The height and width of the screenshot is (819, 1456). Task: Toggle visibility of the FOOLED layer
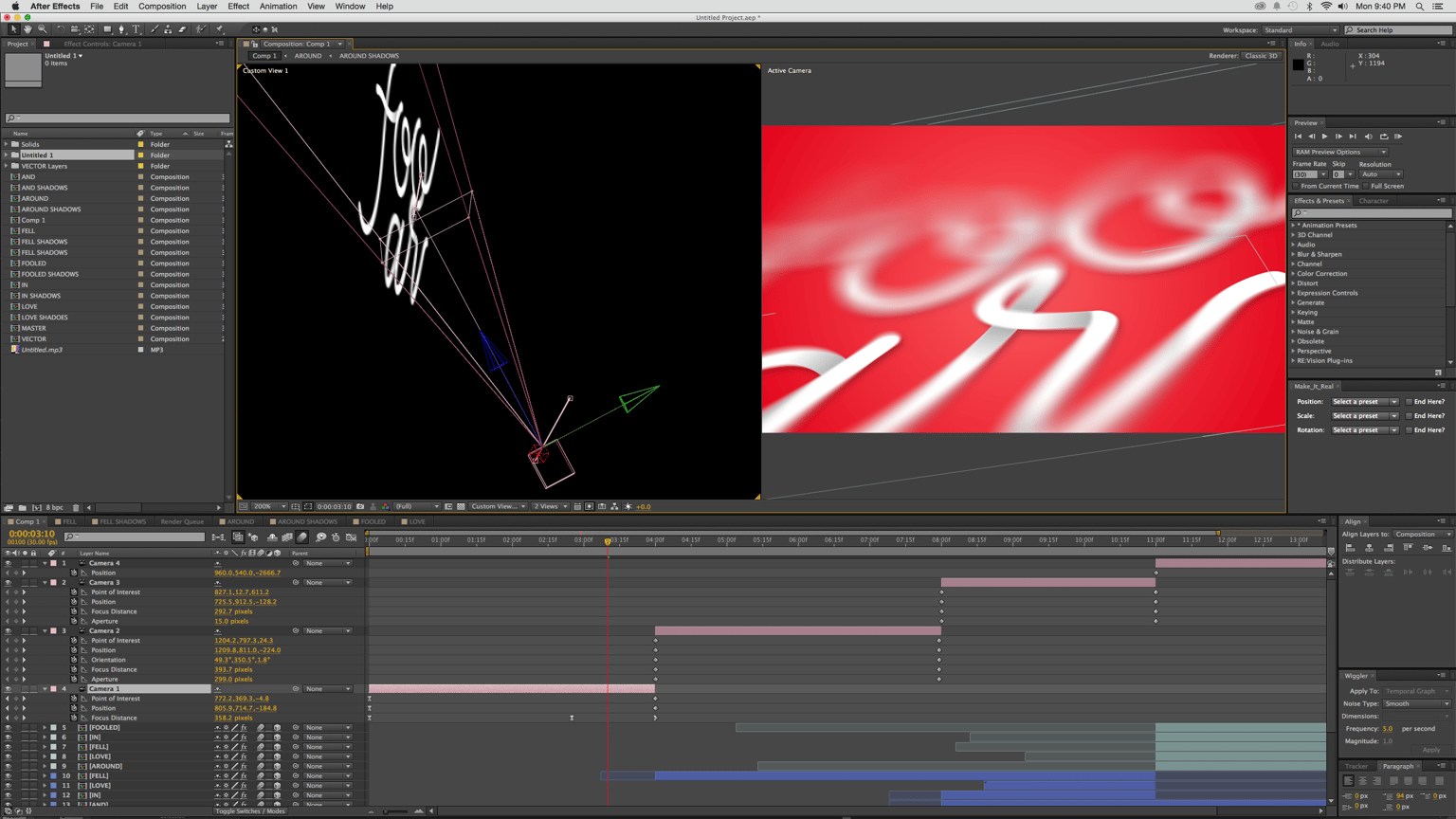click(x=8, y=727)
